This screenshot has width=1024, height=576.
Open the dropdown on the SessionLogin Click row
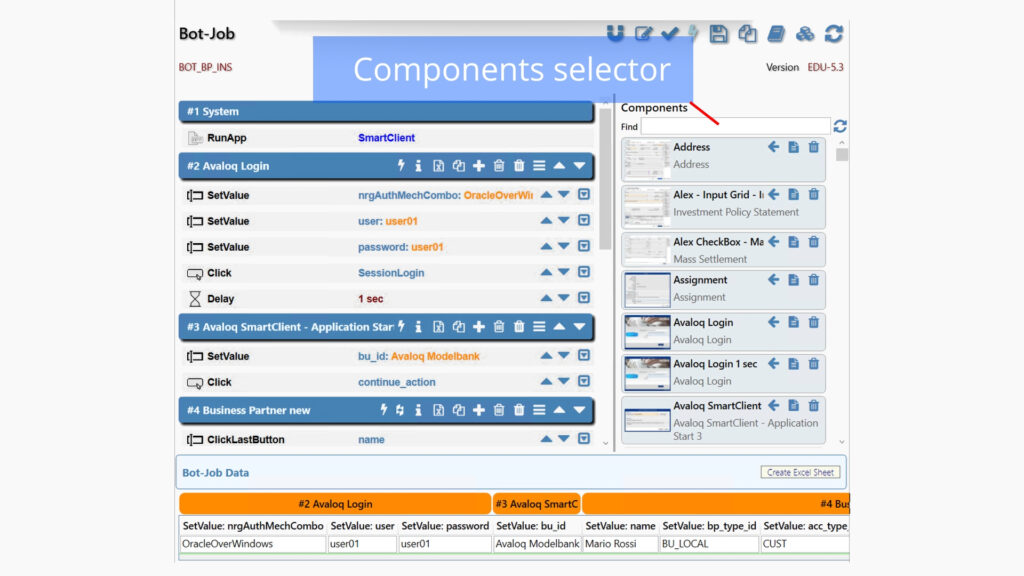point(584,272)
